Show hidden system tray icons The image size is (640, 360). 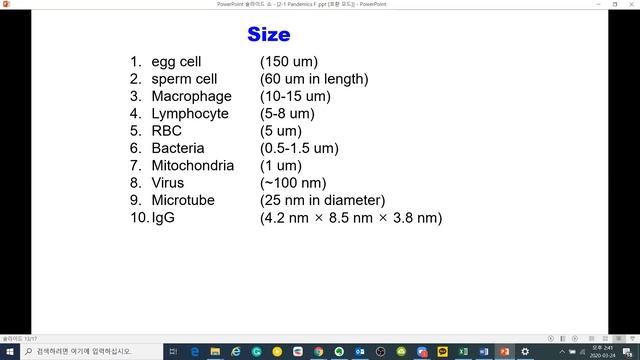coord(562,351)
